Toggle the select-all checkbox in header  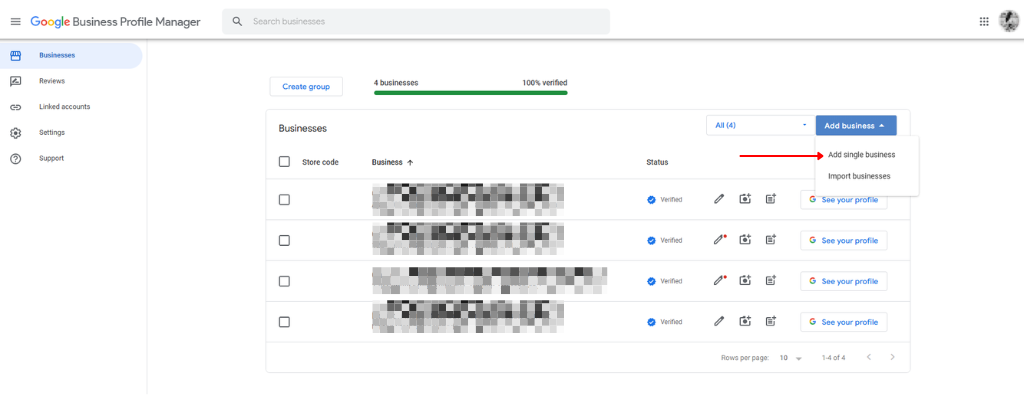point(284,161)
